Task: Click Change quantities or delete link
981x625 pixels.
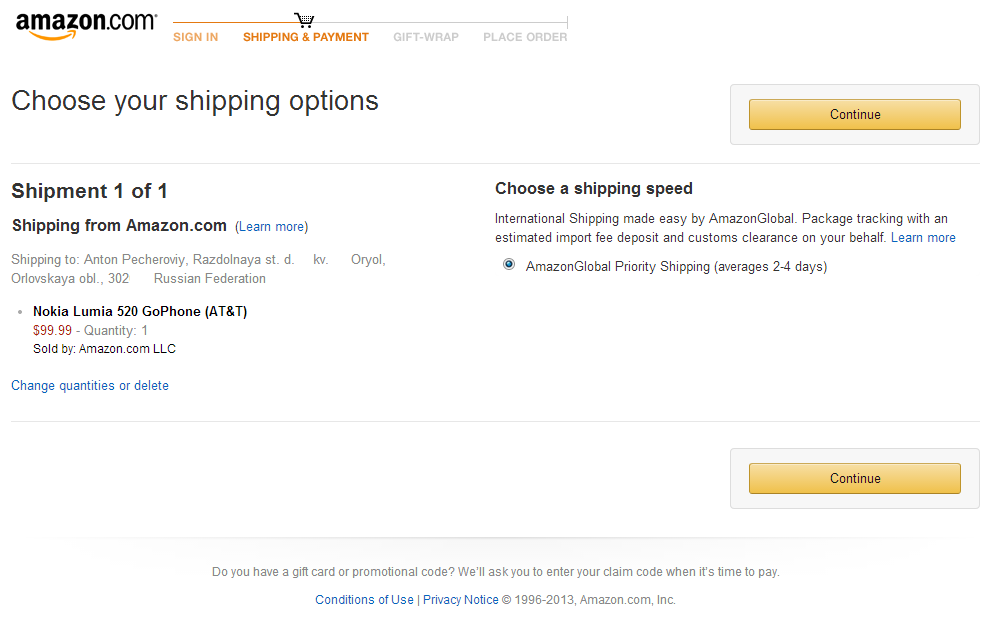Action: (90, 385)
